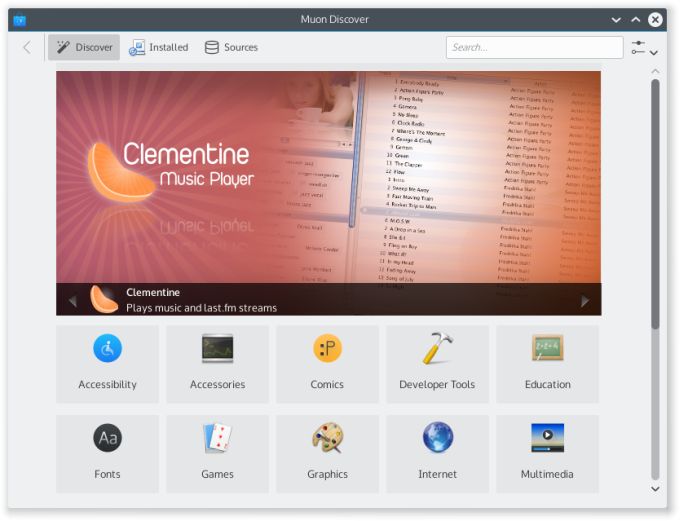Open the configuration options dropdown
Screen dimensions: 680x521
[644, 48]
